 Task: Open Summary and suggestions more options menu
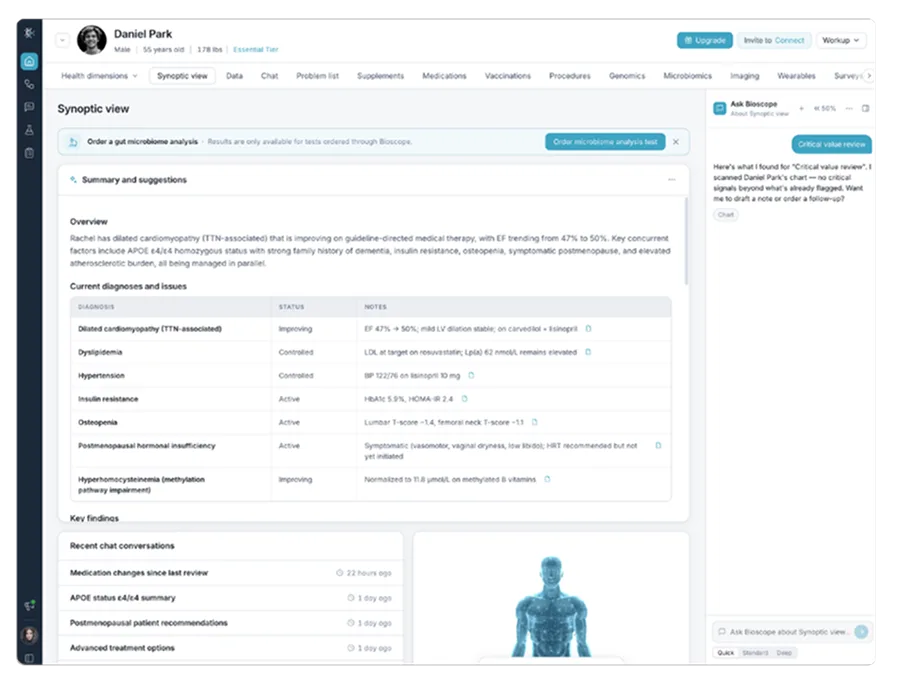(x=672, y=180)
